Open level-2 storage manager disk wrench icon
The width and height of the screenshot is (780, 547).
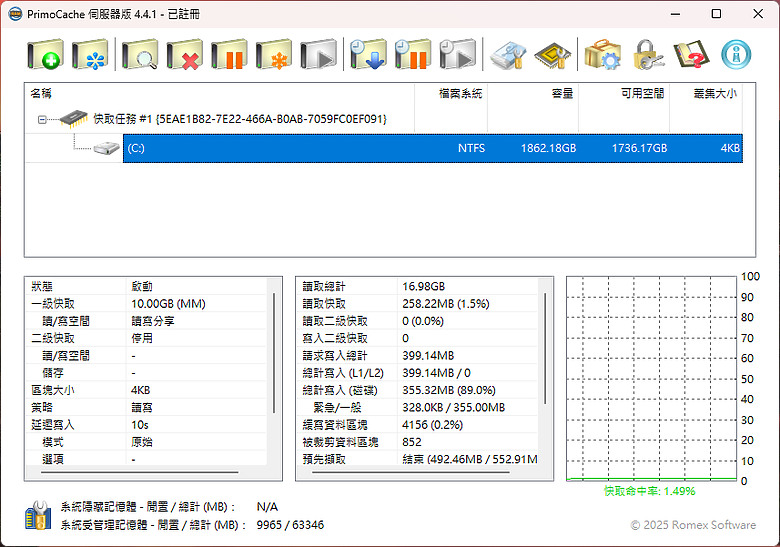(x=508, y=54)
